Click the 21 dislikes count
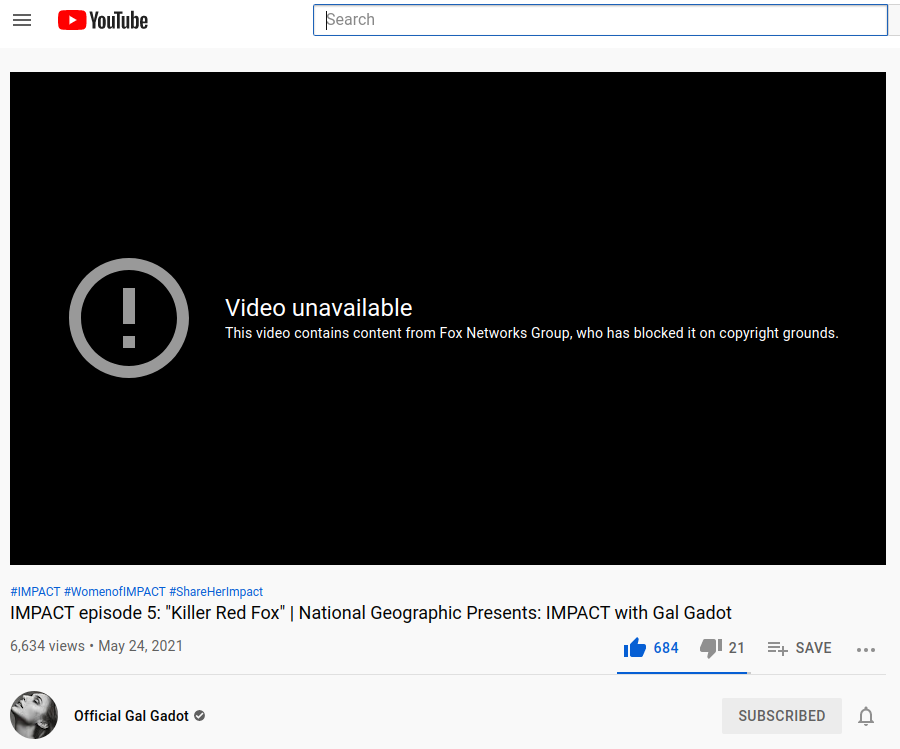 click(x=736, y=648)
